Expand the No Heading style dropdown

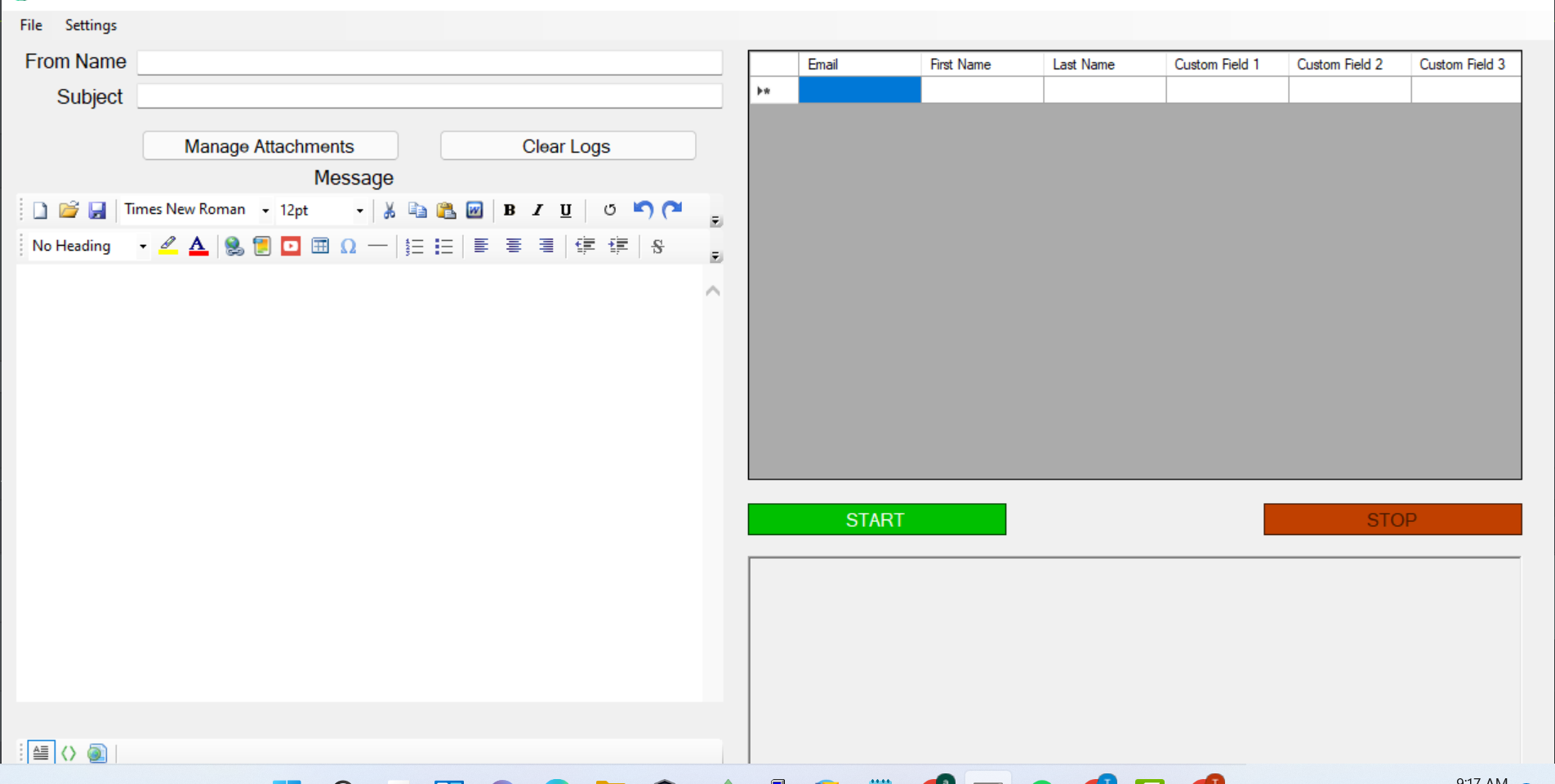tap(141, 246)
